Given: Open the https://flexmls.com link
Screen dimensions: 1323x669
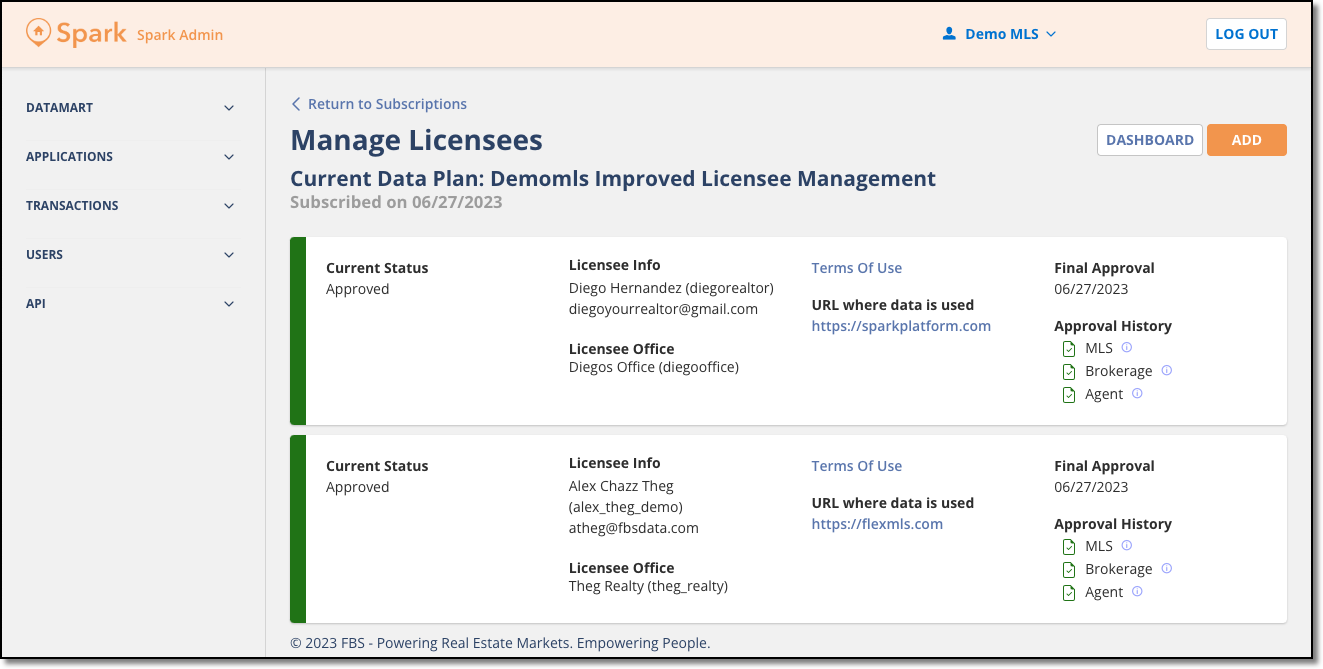Looking at the screenshot, I should click(877, 524).
